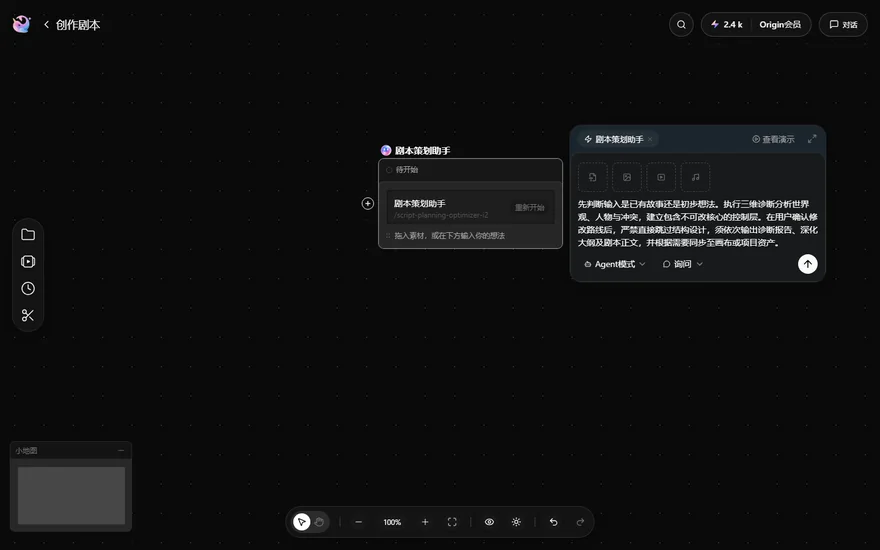Click the 2.4 k lightning credits indicator
880x550 pixels.
click(727, 25)
